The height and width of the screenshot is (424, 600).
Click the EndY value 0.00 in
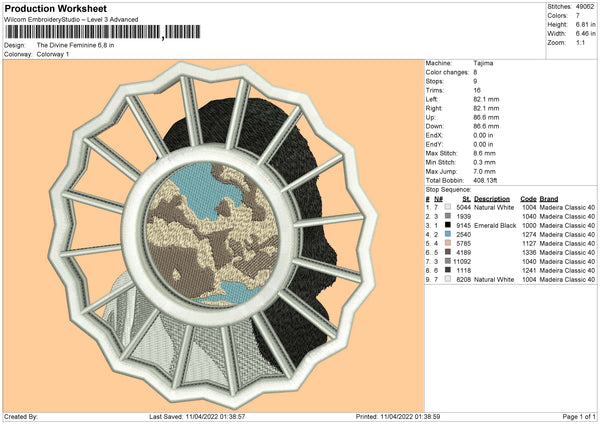point(483,144)
